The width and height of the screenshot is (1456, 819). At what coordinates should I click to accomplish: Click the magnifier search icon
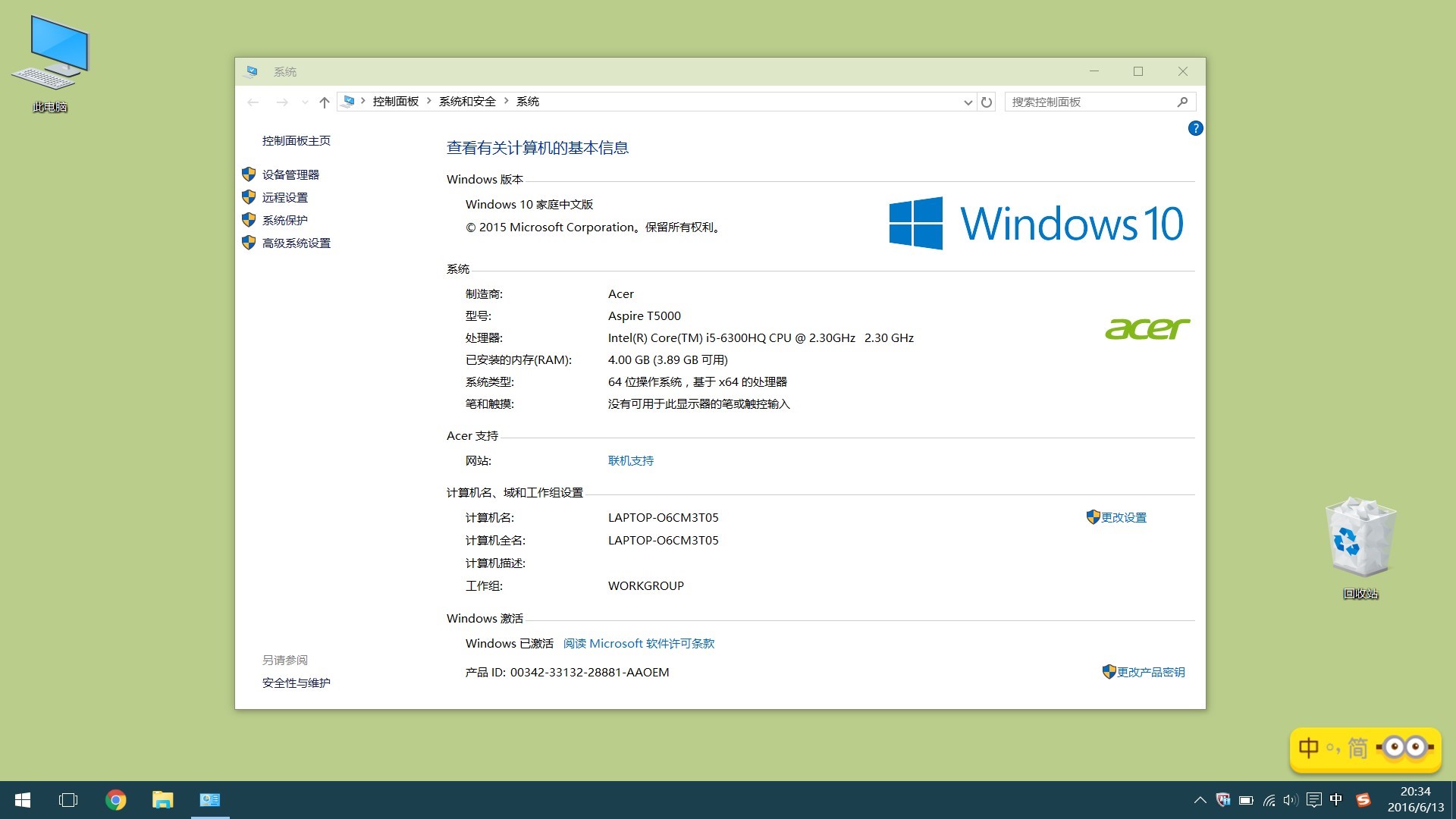point(1182,102)
